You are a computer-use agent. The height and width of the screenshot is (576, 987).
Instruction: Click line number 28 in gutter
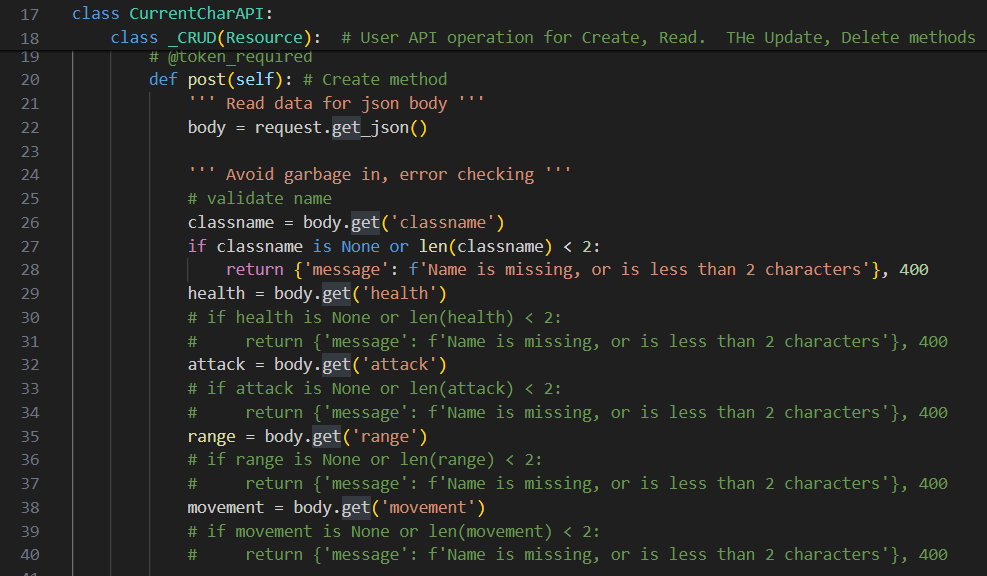30,270
